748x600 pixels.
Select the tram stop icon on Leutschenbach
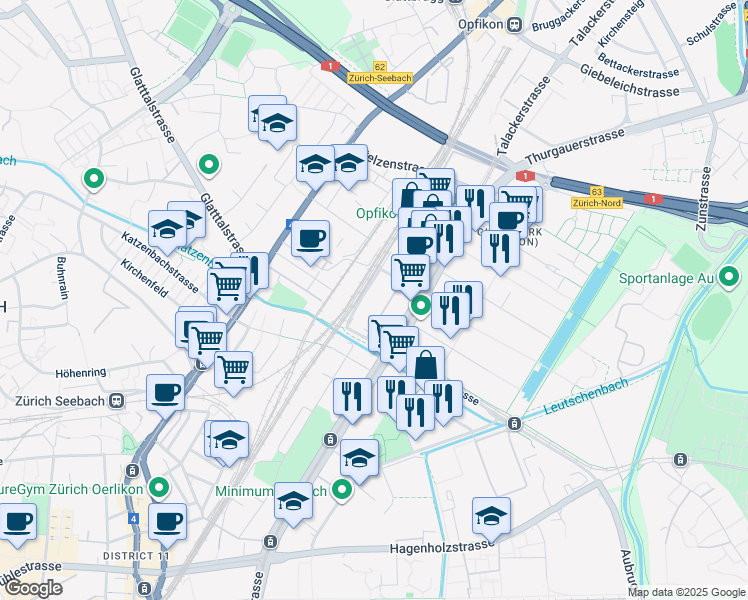click(x=514, y=424)
